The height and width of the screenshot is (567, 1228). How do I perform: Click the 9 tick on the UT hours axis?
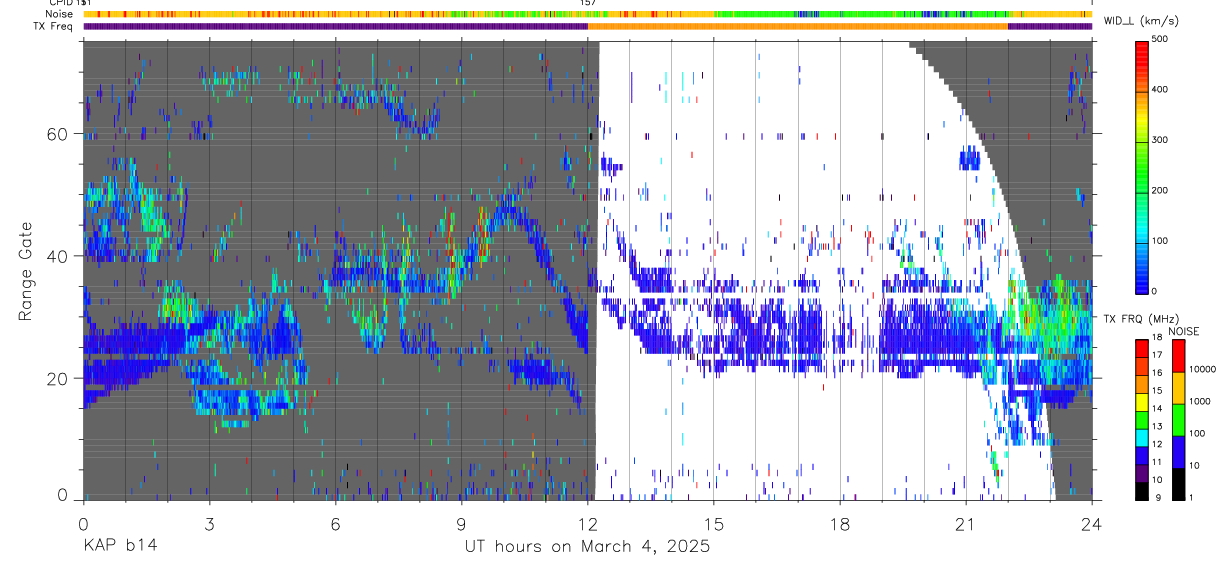[x=461, y=523]
